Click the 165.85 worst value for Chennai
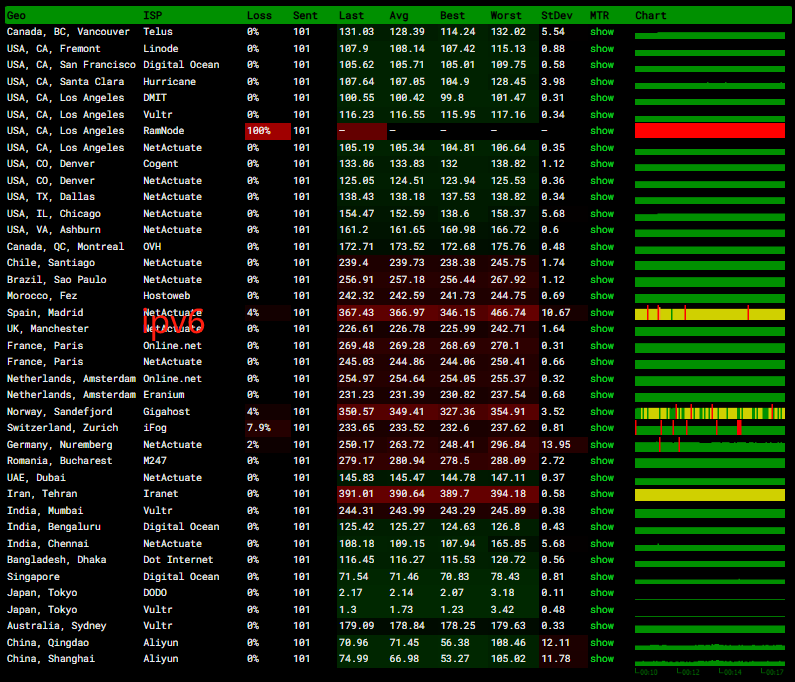The height and width of the screenshot is (682, 795). click(508, 544)
